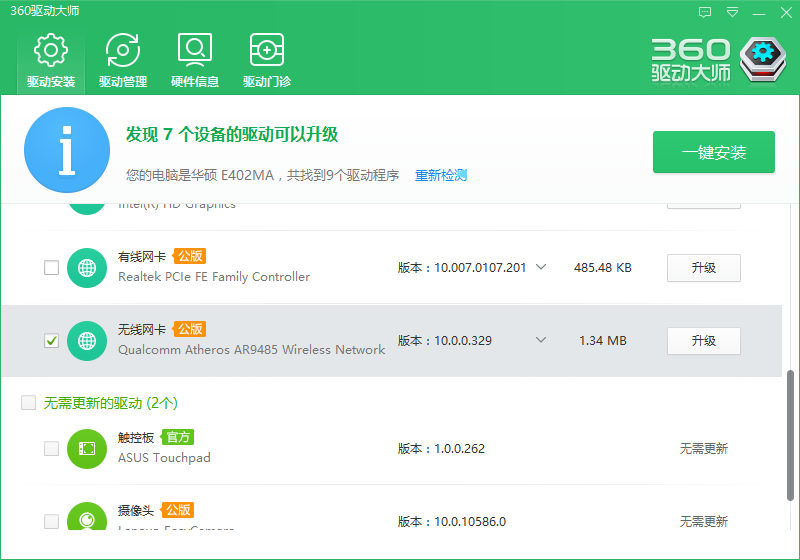
Task: Click 无需更新 status for 摄像头 row
Action: tap(704, 522)
